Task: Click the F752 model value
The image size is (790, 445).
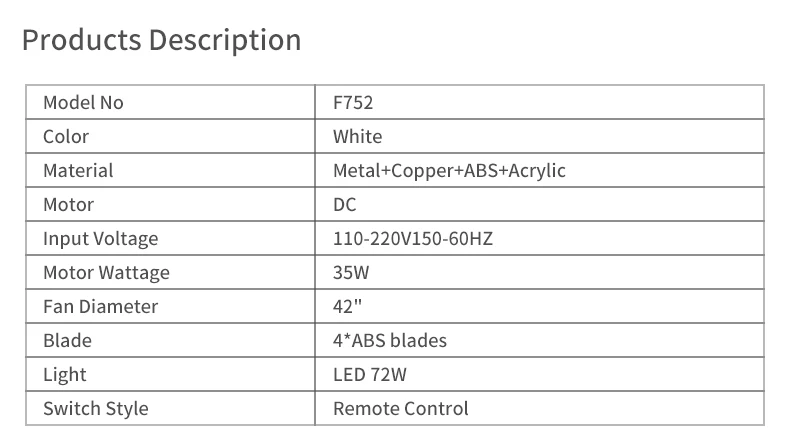Action: tap(353, 102)
